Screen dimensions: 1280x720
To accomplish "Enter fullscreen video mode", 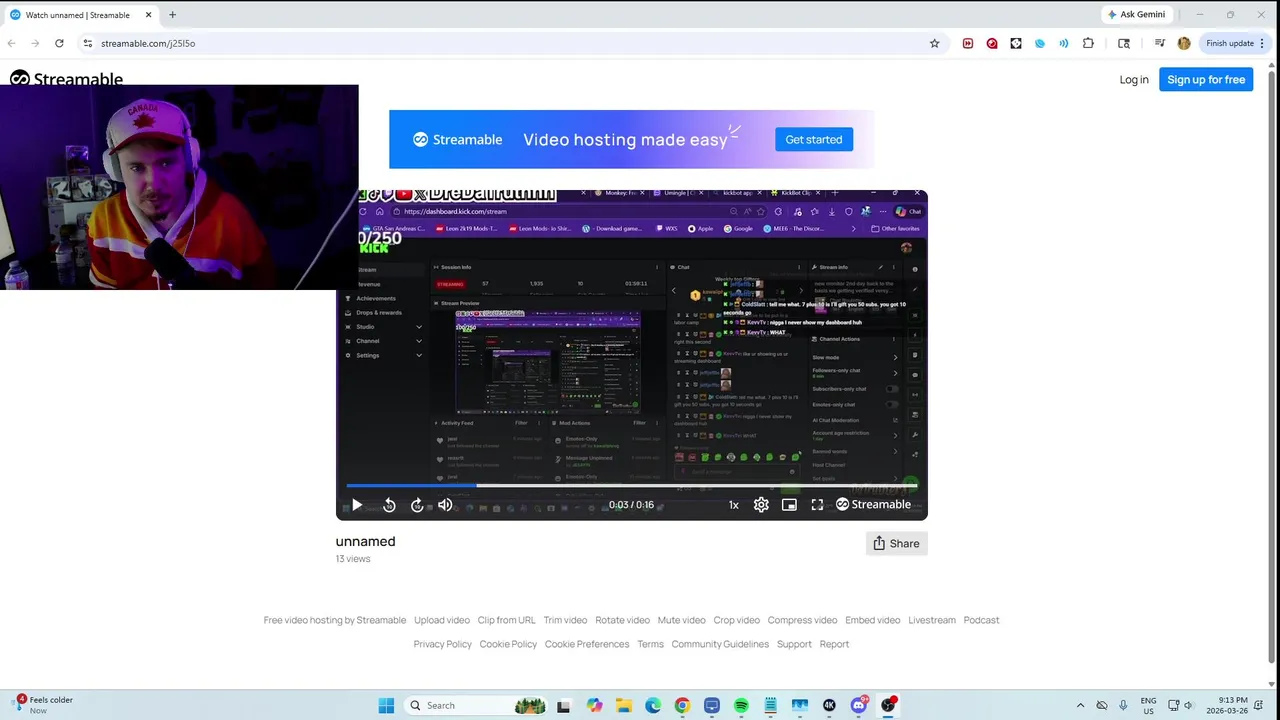I will [817, 505].
